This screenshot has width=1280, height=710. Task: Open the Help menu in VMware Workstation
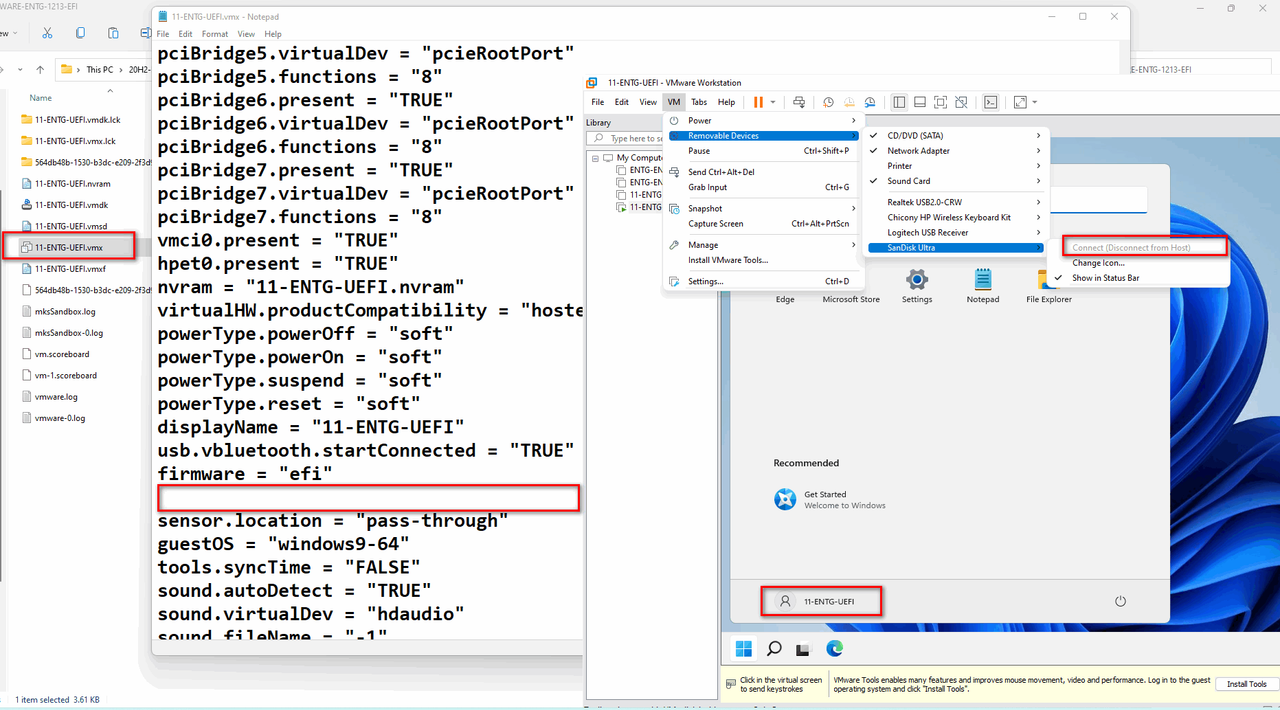(x=726, y=102)
